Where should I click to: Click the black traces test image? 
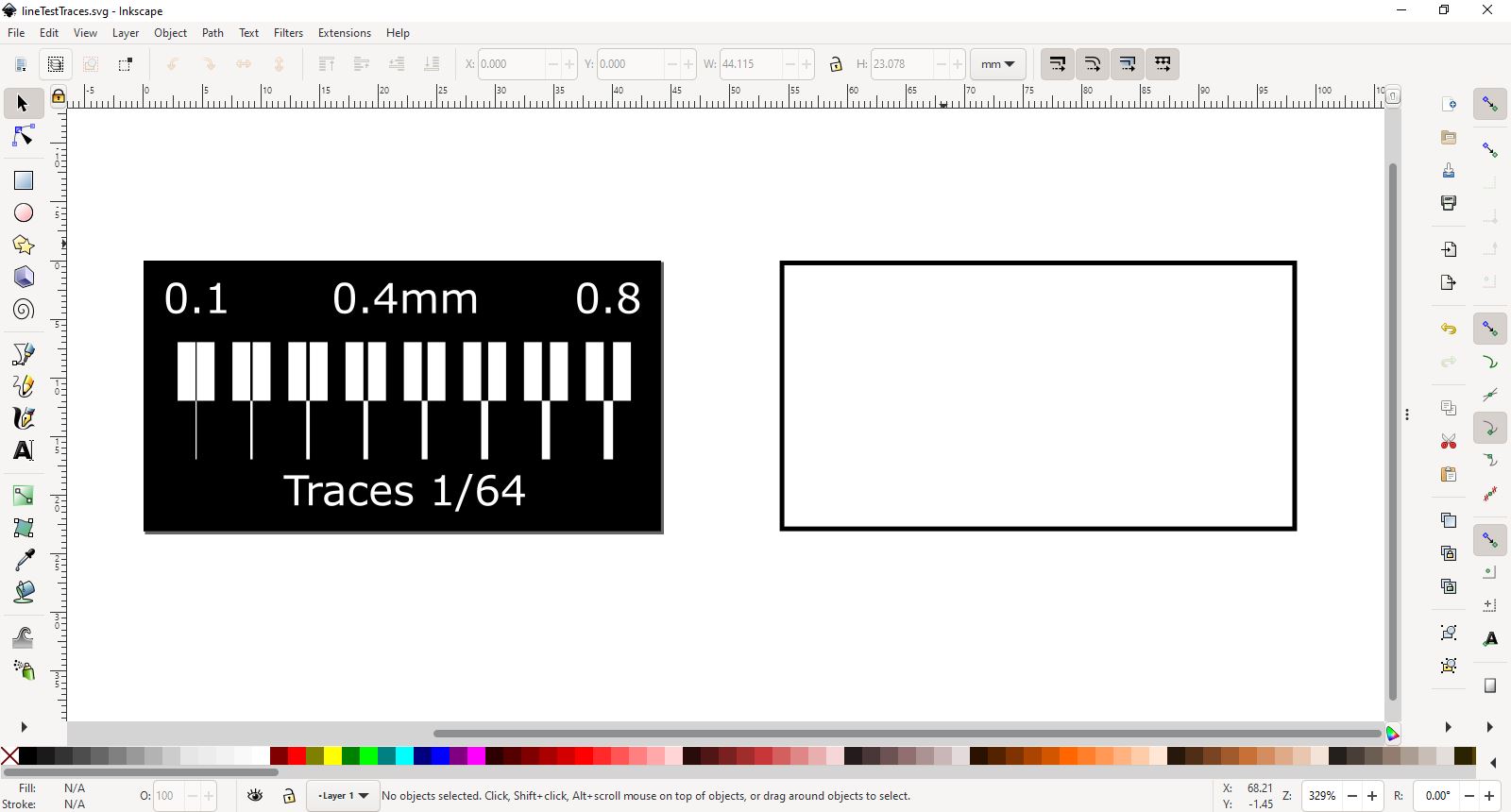pyautogui.click(x=403, y=397)
